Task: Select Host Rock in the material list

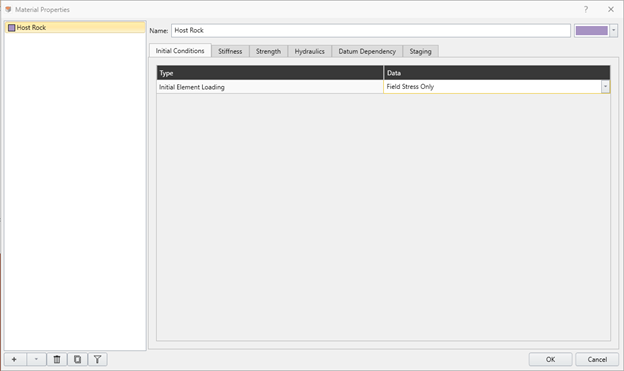Action: (75, 27)
